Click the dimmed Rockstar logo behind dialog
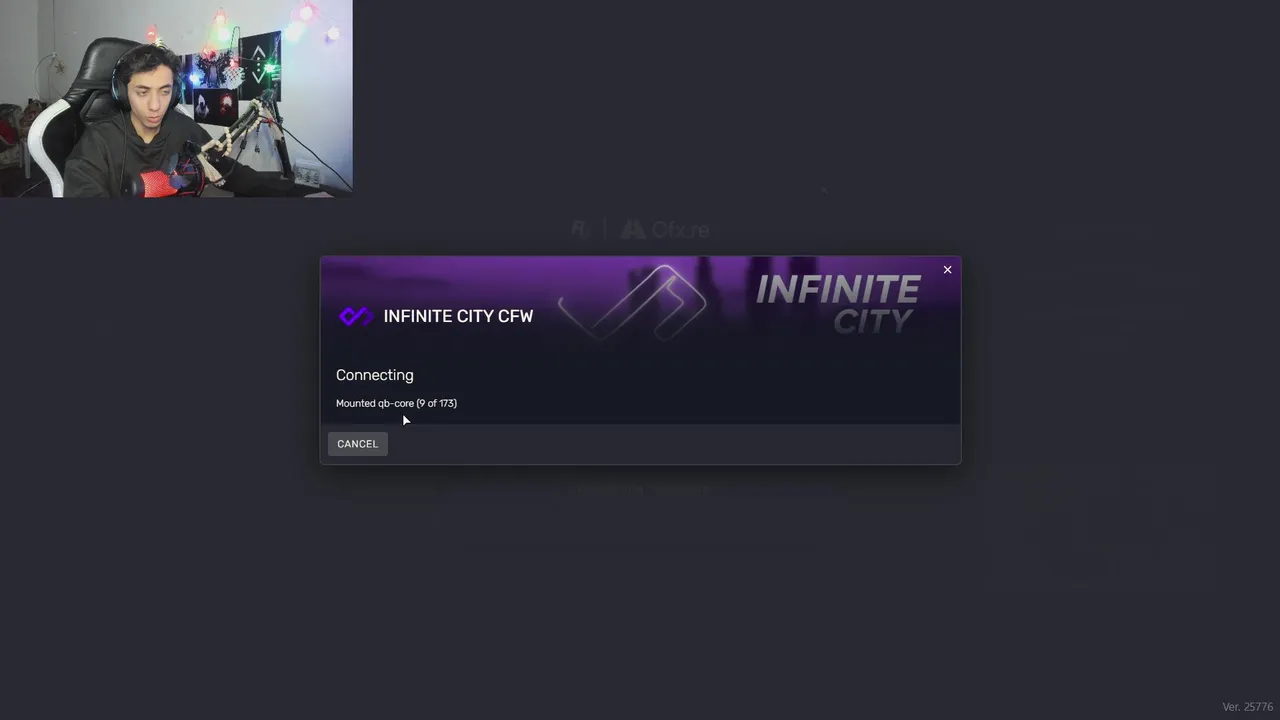The image size is (1280, 720). point(581,230)
